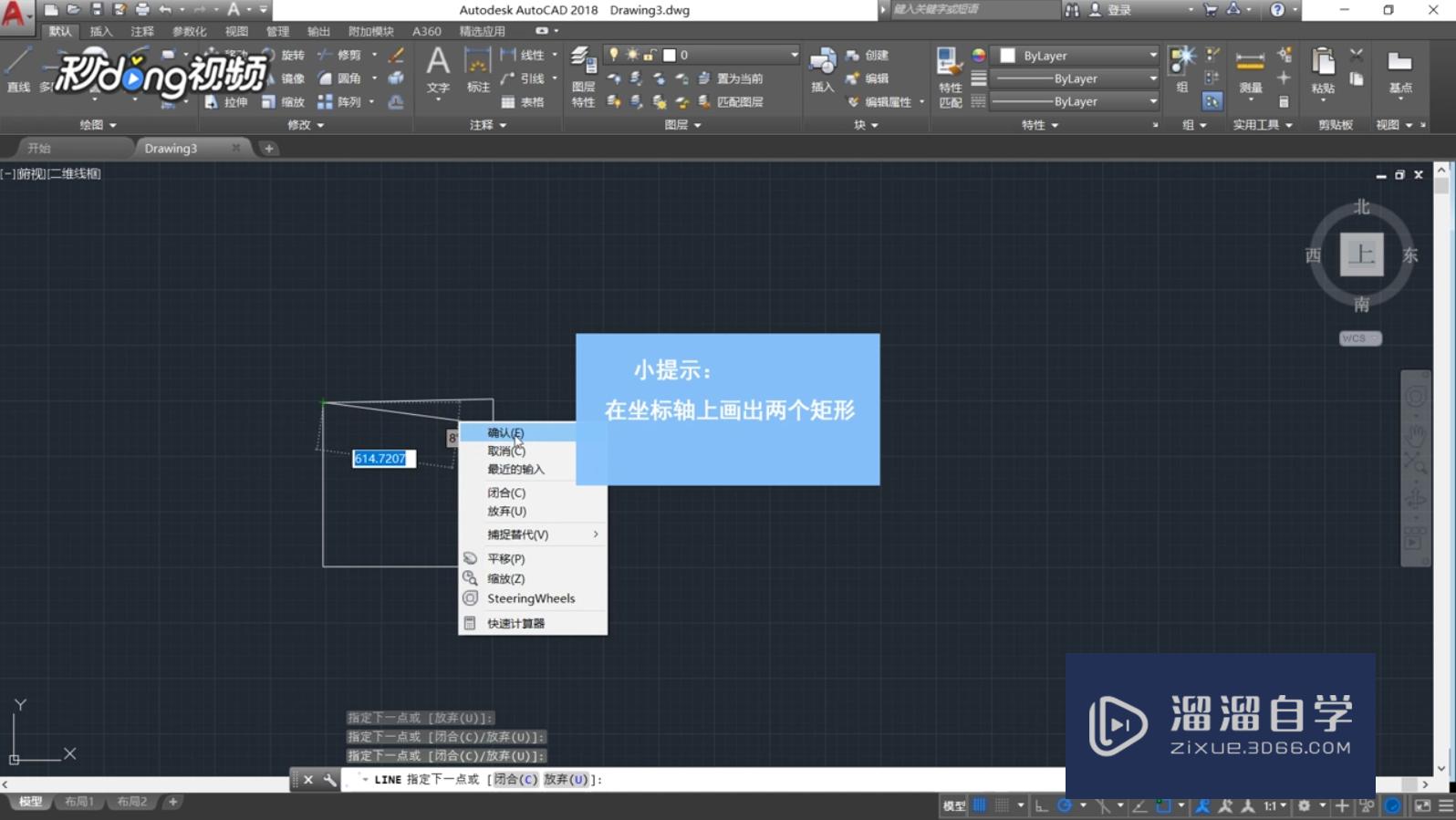Image resolution: width=1456 pixels, height=820 pixels.
Task: Expand the Draw (绘图) panel
Action: [98, 125]
